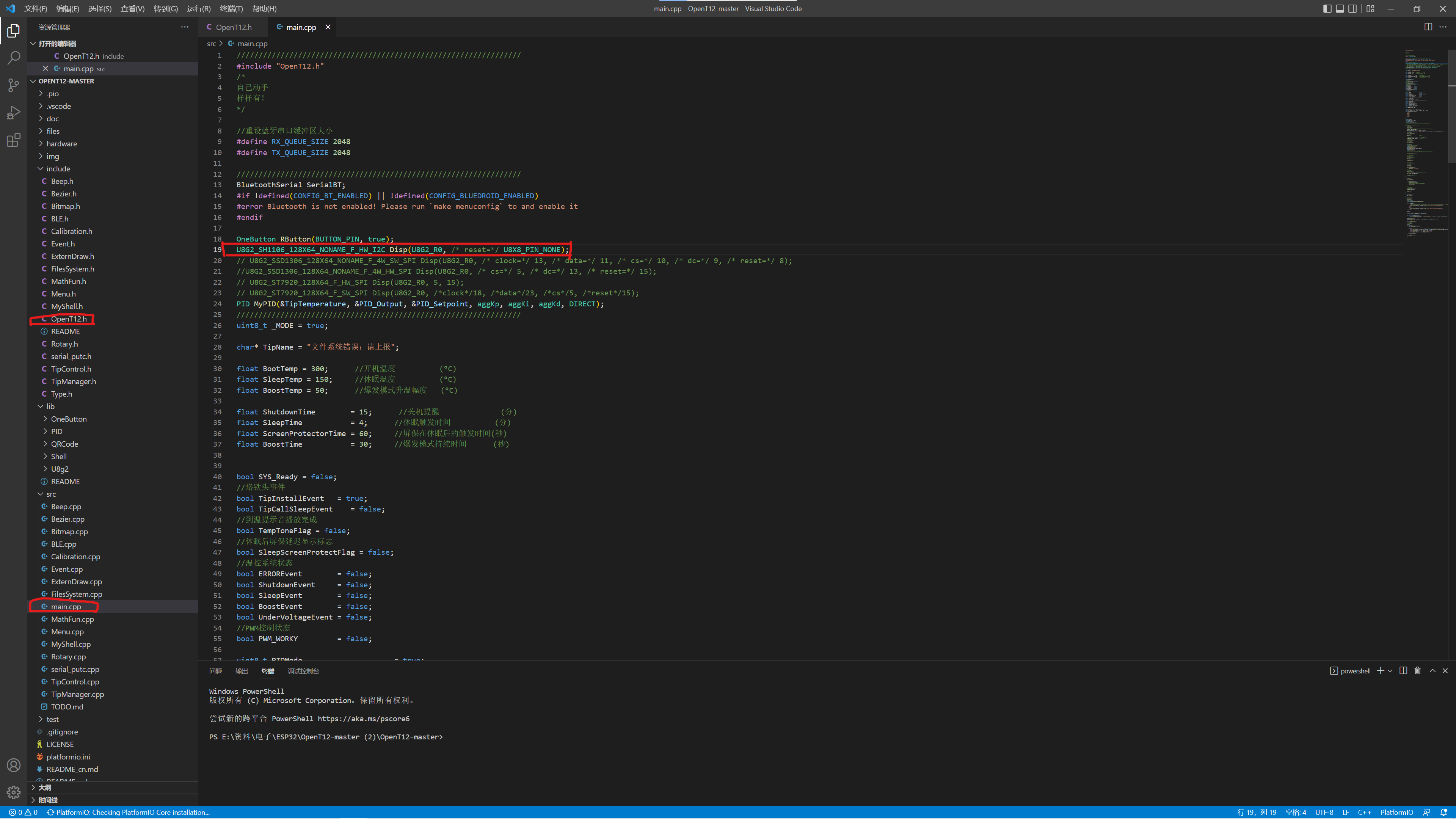
Task: Open the Run and Debug view icon
Action: click(14, 113)
